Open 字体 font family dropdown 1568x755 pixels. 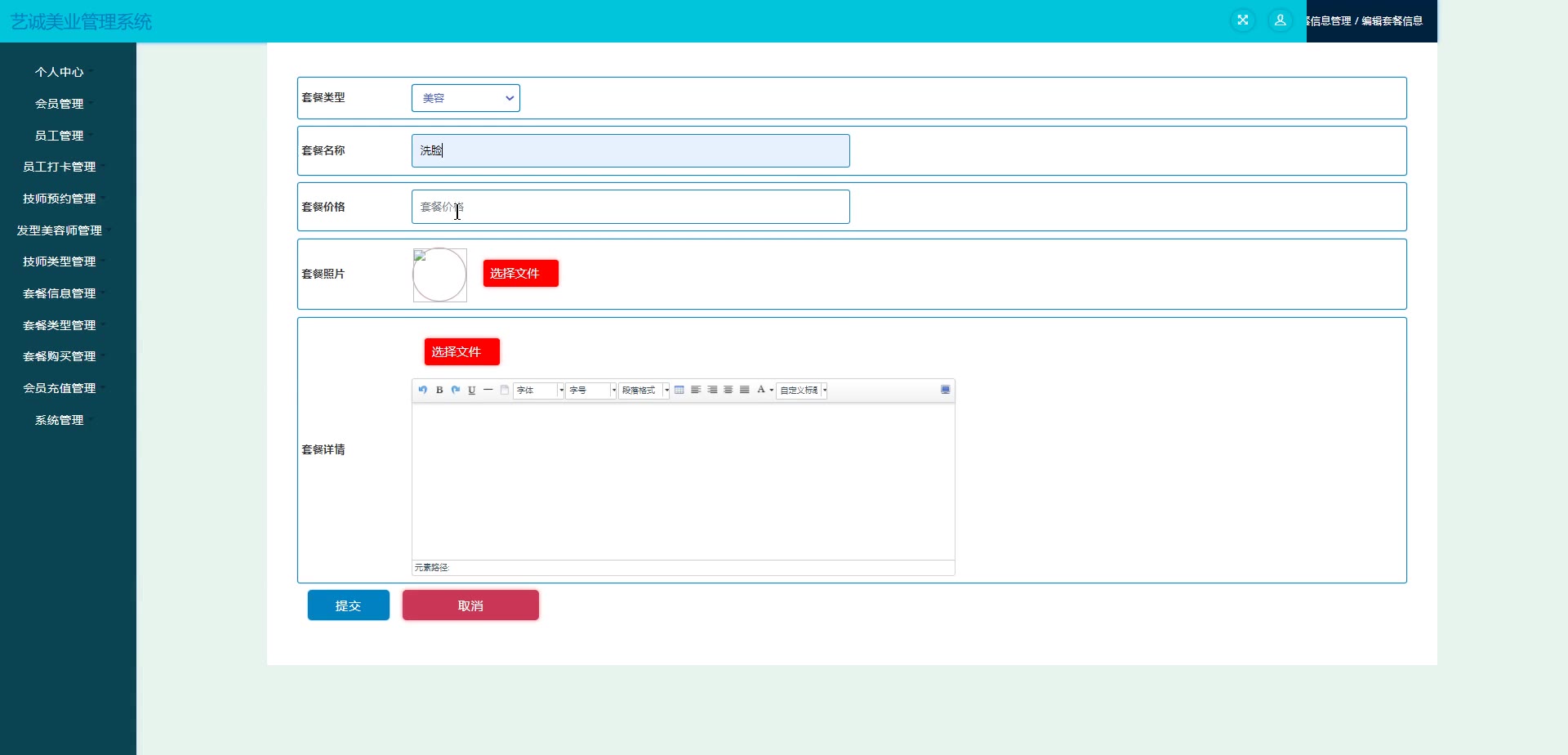click(x=539, y=391)
